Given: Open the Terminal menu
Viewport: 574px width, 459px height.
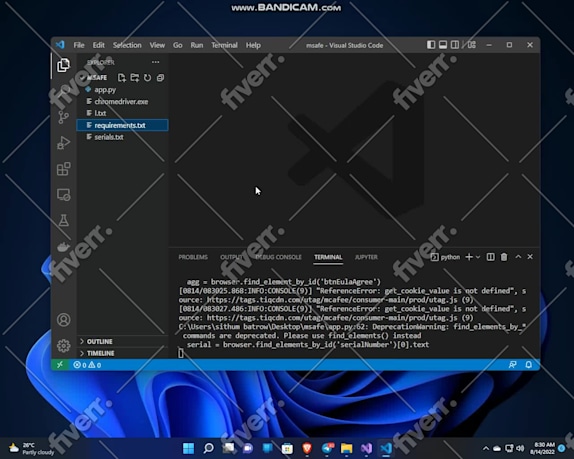Looking at the screenshot, I should 224,45.
